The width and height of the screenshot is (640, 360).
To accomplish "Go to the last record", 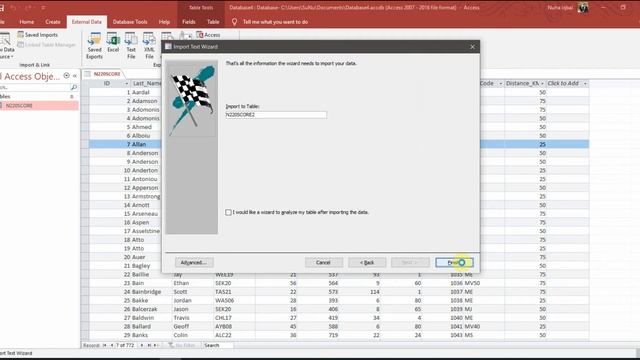I will (149, 345).
